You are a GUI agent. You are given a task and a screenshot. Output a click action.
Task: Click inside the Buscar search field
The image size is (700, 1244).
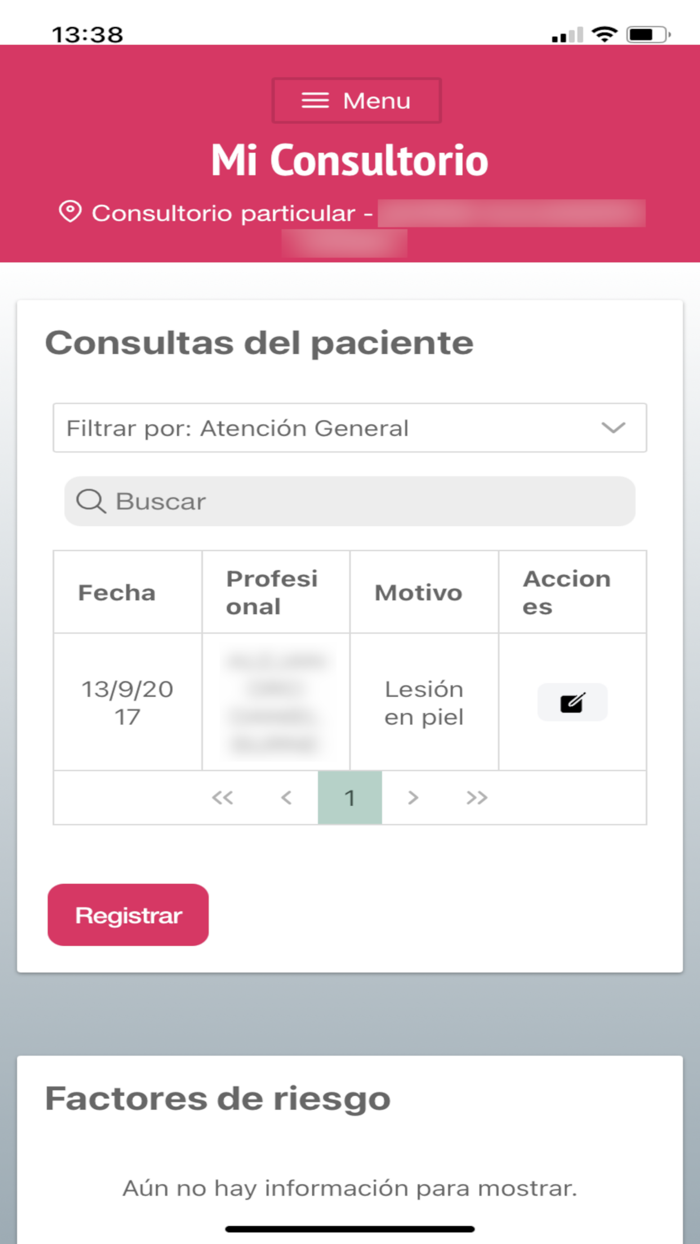pos(350,501)
